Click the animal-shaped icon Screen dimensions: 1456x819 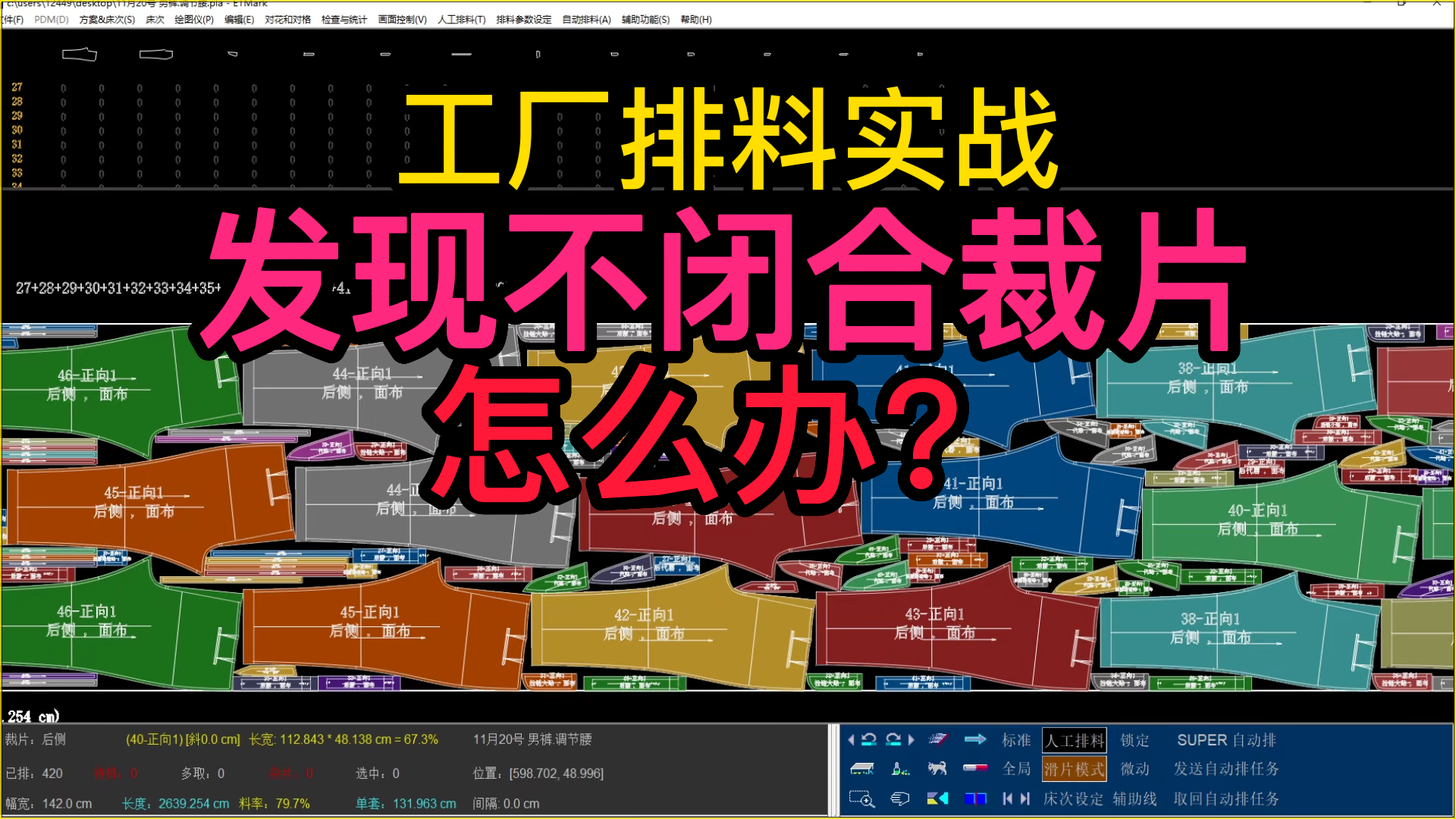(937, 769)
